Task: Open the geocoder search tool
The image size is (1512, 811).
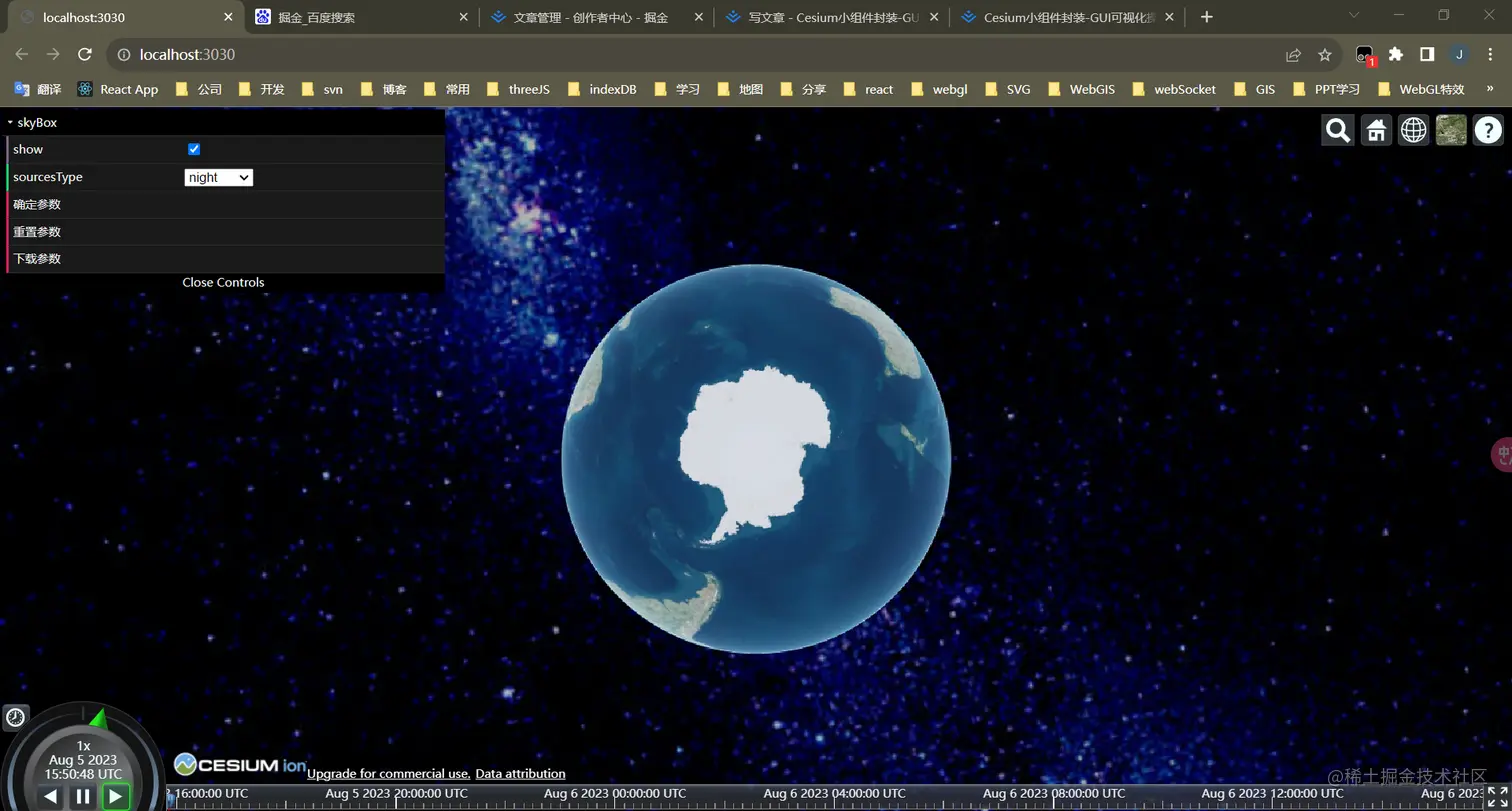Action: pyautogui.click(x=1337, y=130)
